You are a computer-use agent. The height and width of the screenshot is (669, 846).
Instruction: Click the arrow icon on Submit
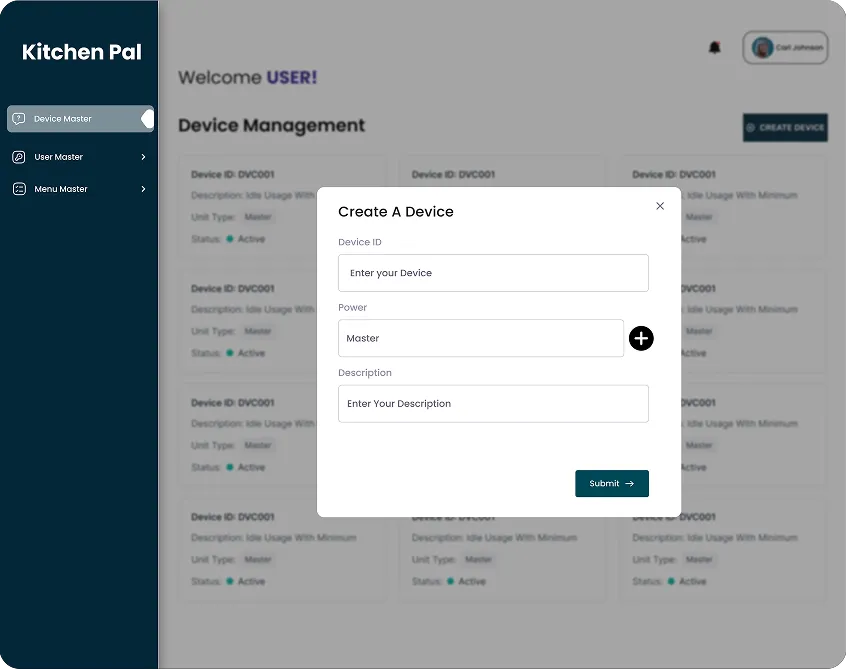point(630,484)
